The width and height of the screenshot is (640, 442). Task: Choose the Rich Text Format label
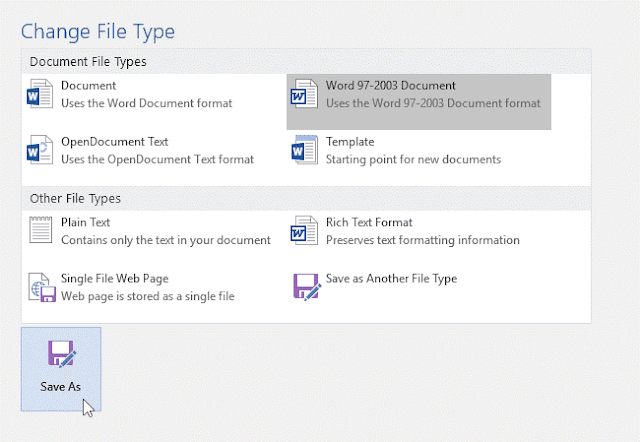[x=369, y=222]
